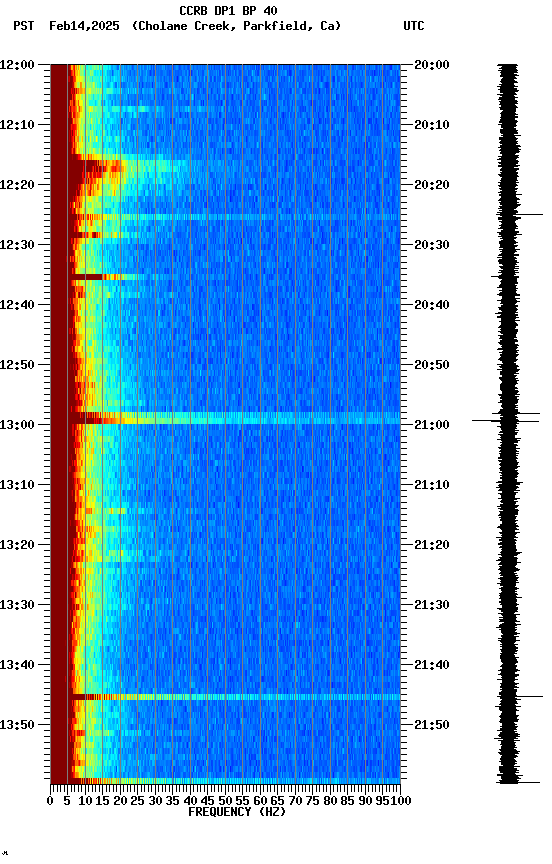Click the 12:10 PST time label
552x864 pixels.
[17, 125]
